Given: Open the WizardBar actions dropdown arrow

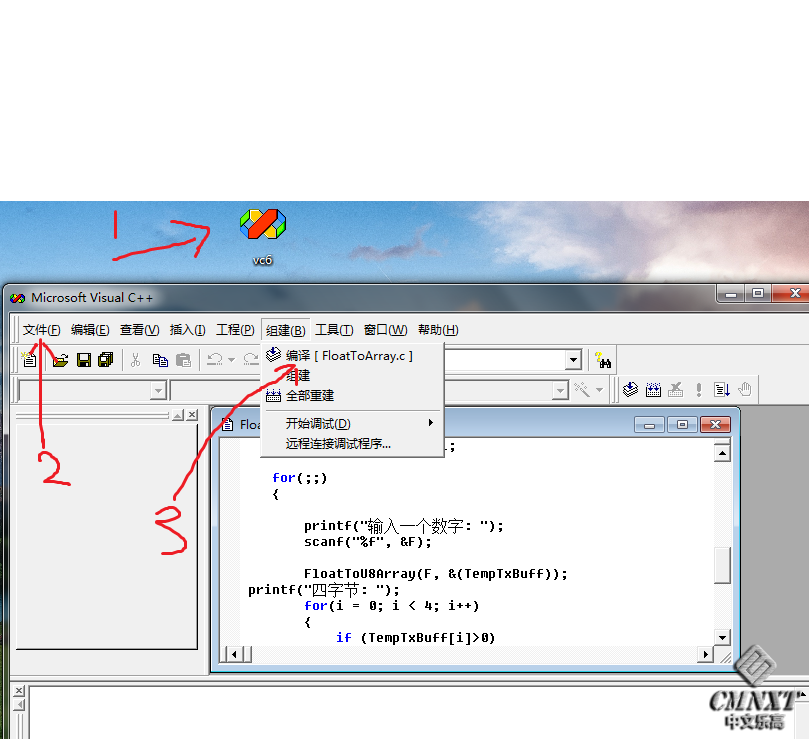Looking at the screenshot, I should point(599,390).
